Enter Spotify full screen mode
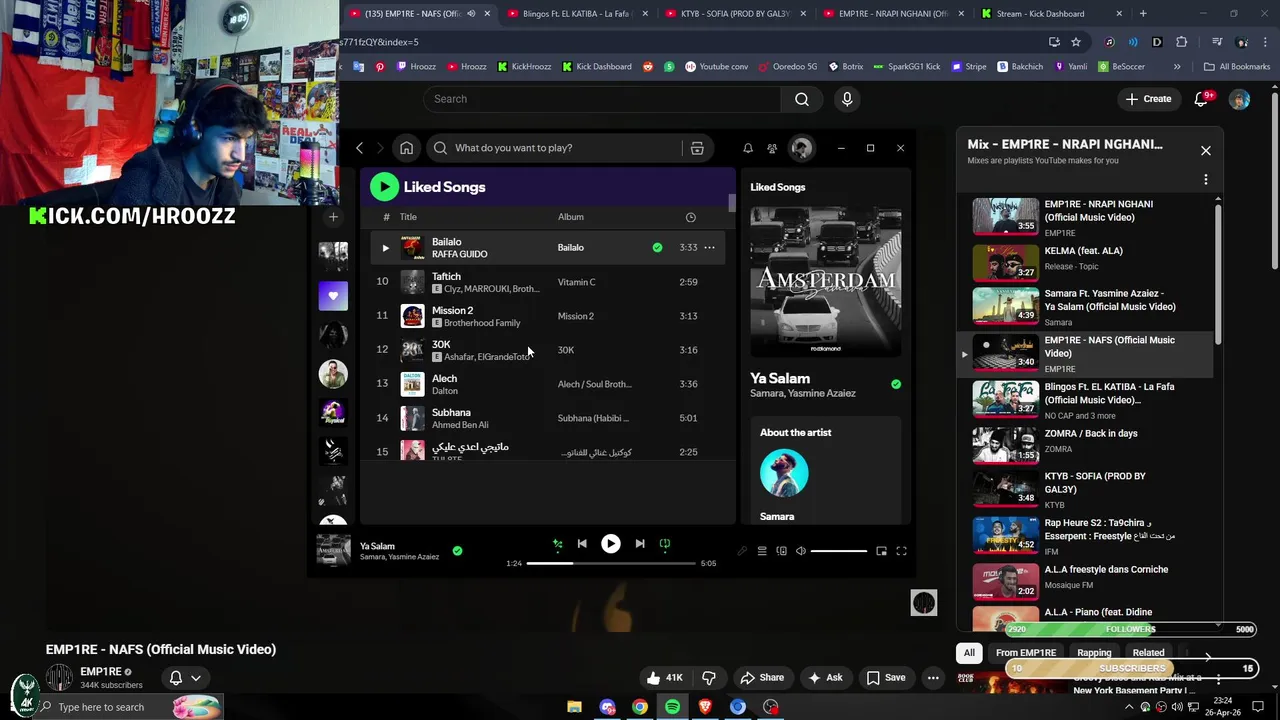 (901, 551)
